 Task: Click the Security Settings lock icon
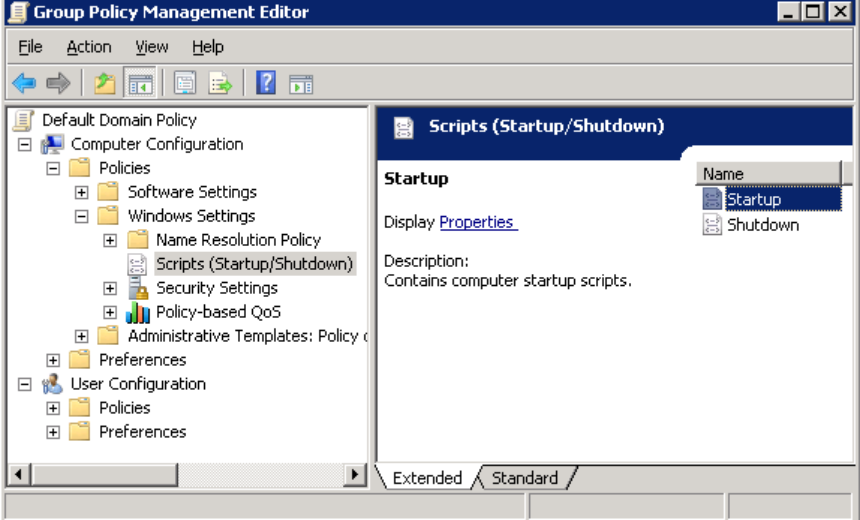coord(138,288)
